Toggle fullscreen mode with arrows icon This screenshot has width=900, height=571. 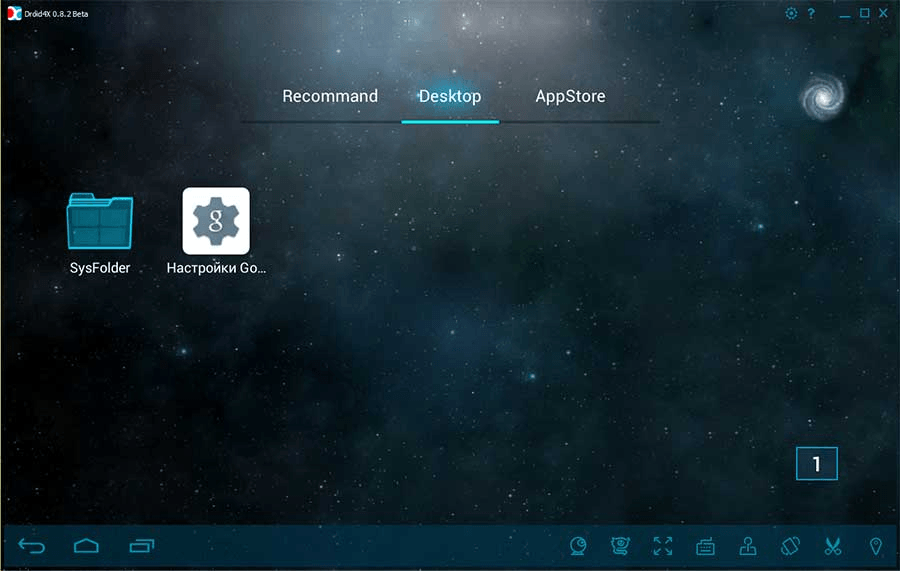point(662,546)
